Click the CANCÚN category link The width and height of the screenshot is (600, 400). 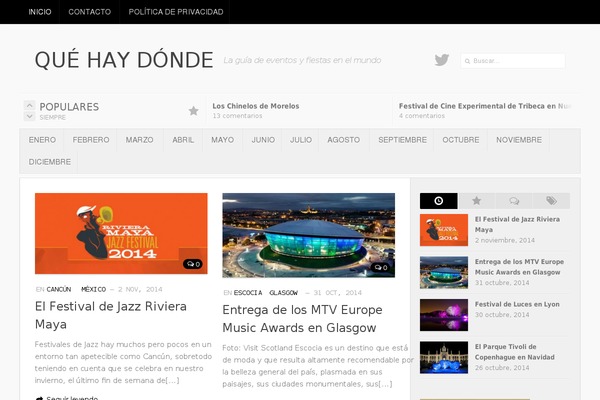tap(59, 289)
